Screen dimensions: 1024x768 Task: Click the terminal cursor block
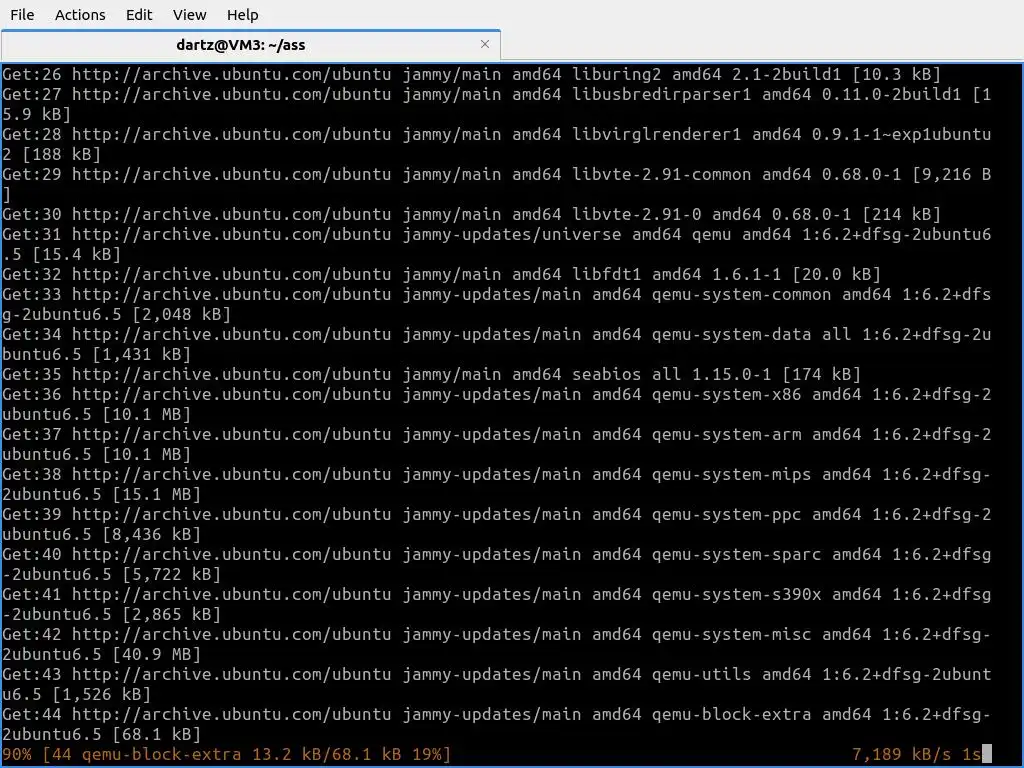point(987,754)
